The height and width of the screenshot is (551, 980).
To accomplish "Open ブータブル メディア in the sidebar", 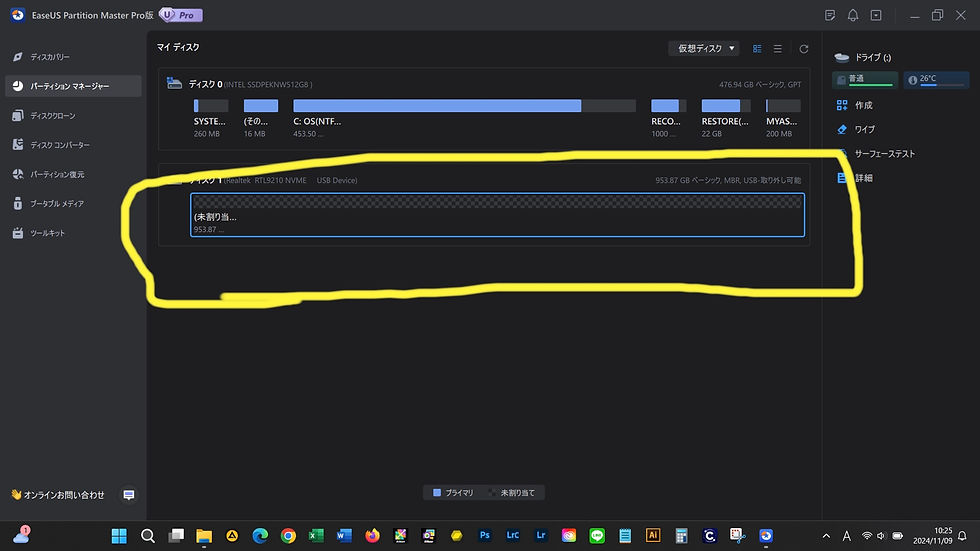I will pyautogui.click(x=72, y=204).
